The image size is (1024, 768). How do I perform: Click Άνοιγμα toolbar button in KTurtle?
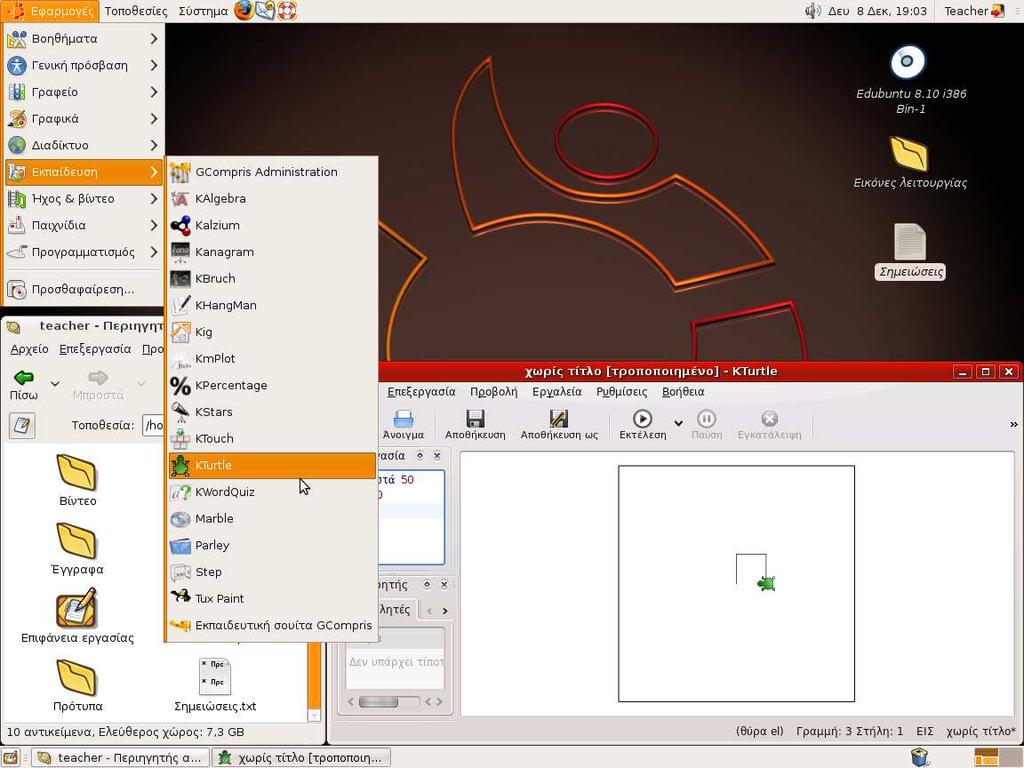(x=402, y=424)
